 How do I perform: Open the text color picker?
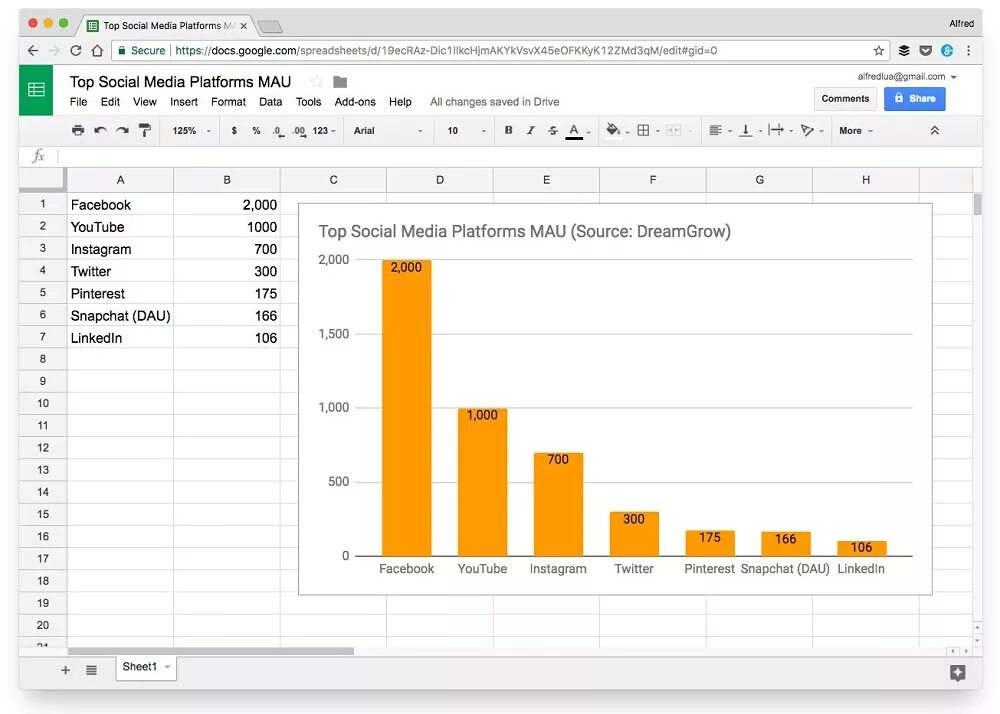click(x=574, y=131)
